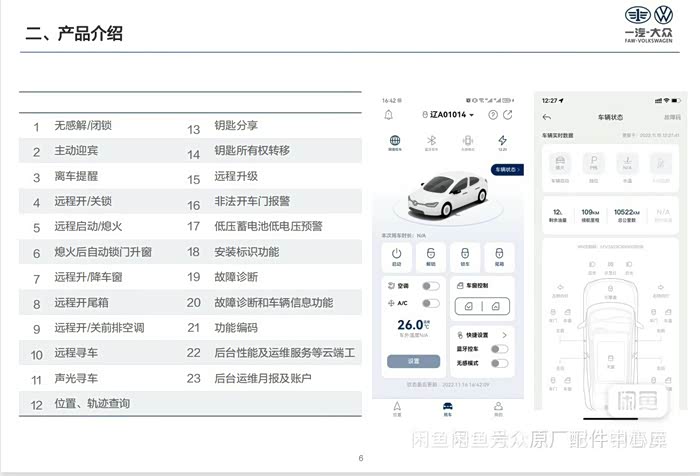700x476 pixels.
Task: Click the slide title 二、产品介绍
Action: [74, 33]
